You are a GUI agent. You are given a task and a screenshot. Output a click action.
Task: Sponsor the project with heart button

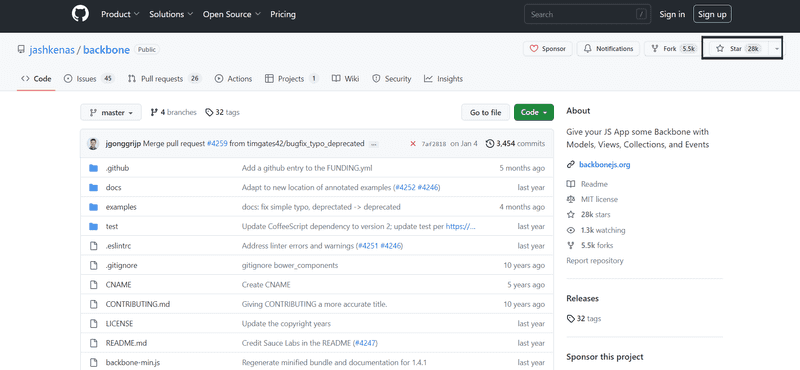pos(547,49)
